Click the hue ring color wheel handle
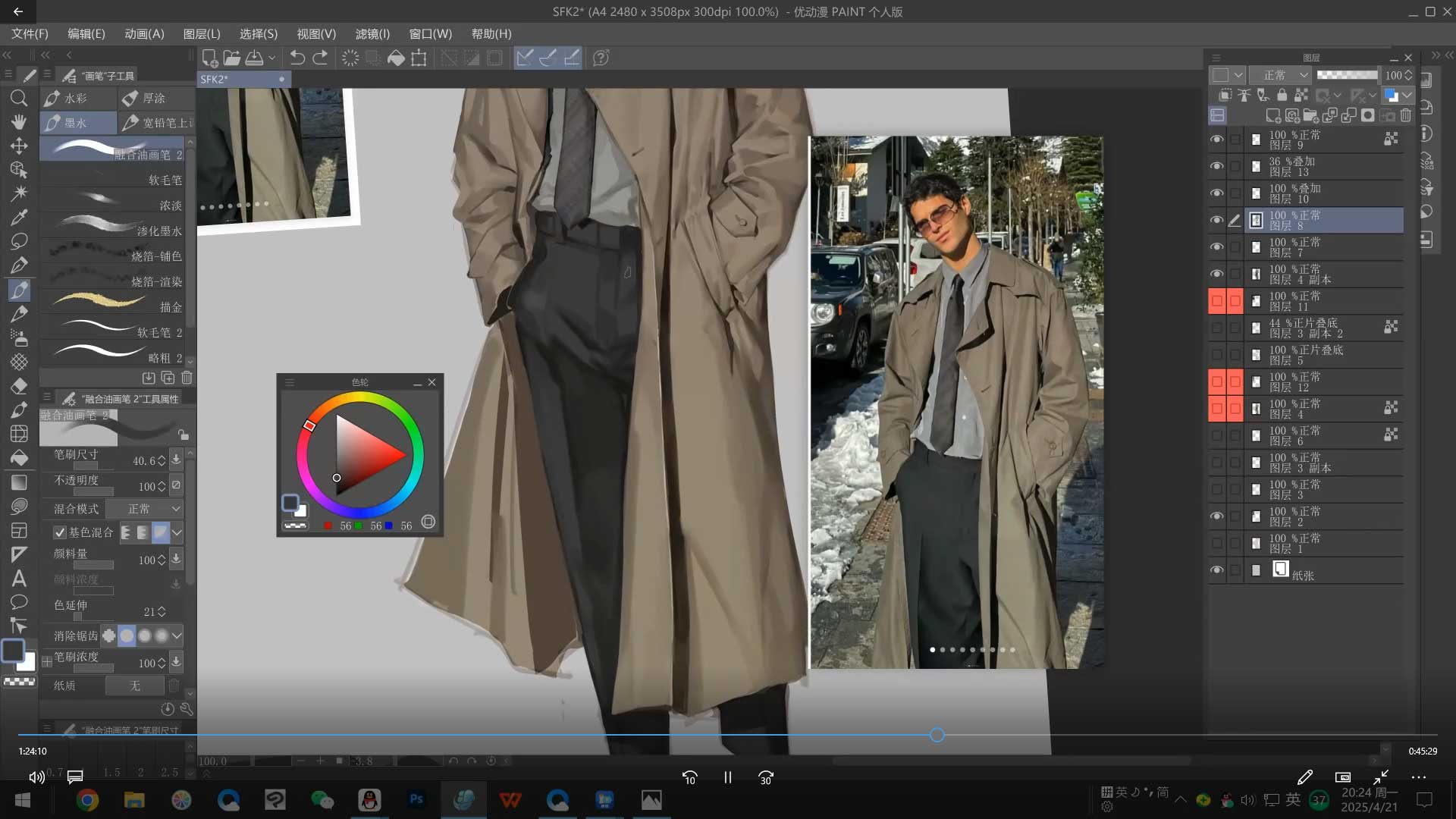Screen dimensions: 1456x819 tap(309, 426)
